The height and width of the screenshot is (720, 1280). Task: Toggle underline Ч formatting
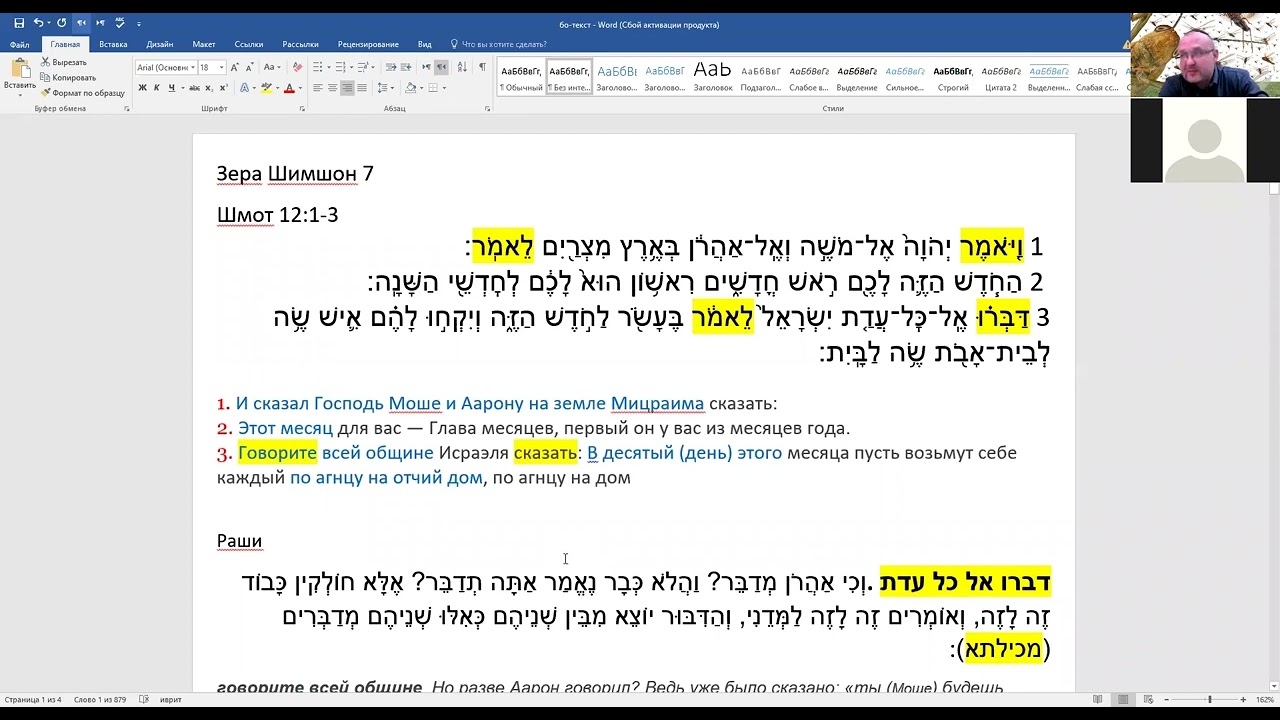click(x=172, y=88)
